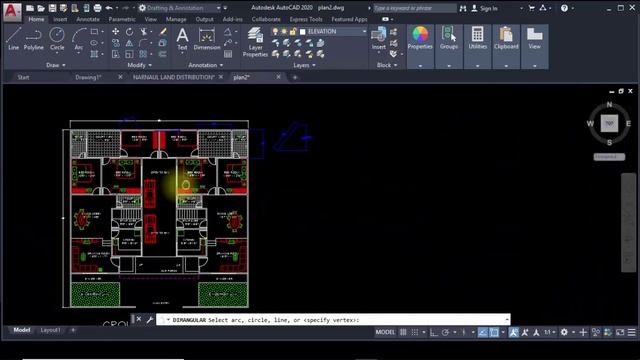Screen dimensions: 640x360
Task: Open the AutoCAD application menu (red A logo)
Action: pyautogui.click(x=12, y=11)
